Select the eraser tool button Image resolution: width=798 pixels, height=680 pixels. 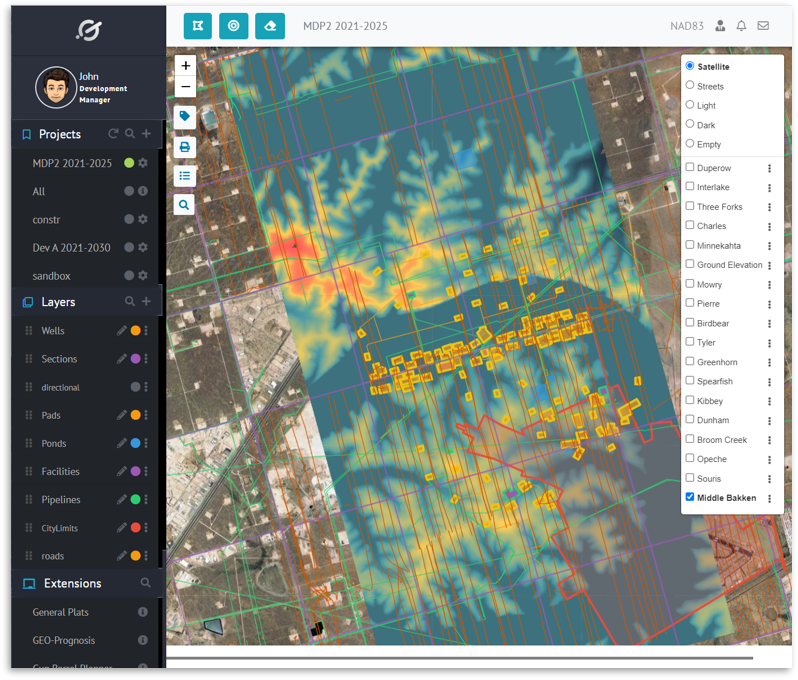point(270,26)
